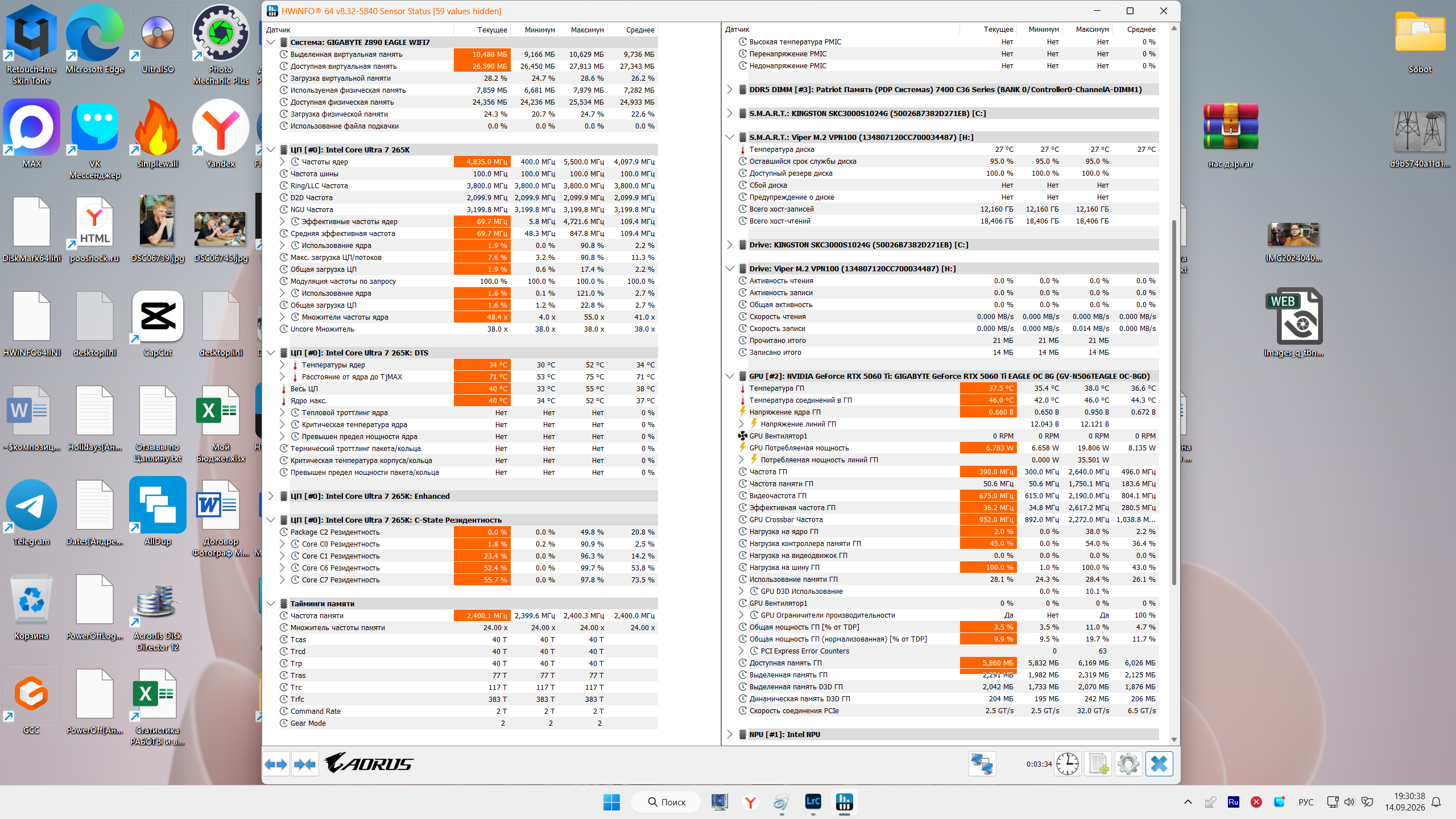
Task: Expand the Множители частоты ядра row
Action: click(x=282, y=317)
